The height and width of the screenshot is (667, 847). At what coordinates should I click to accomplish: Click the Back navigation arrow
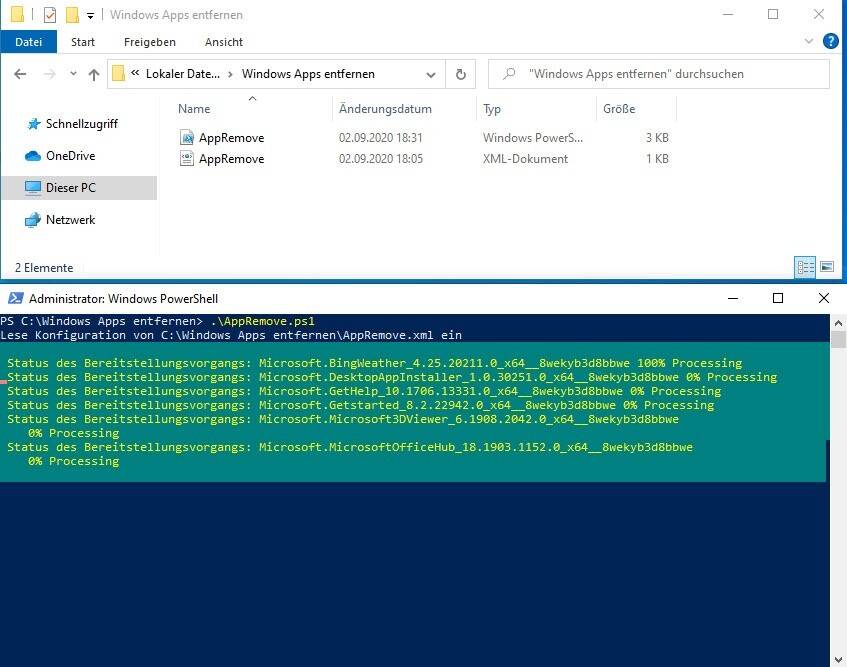pos(20,74)
